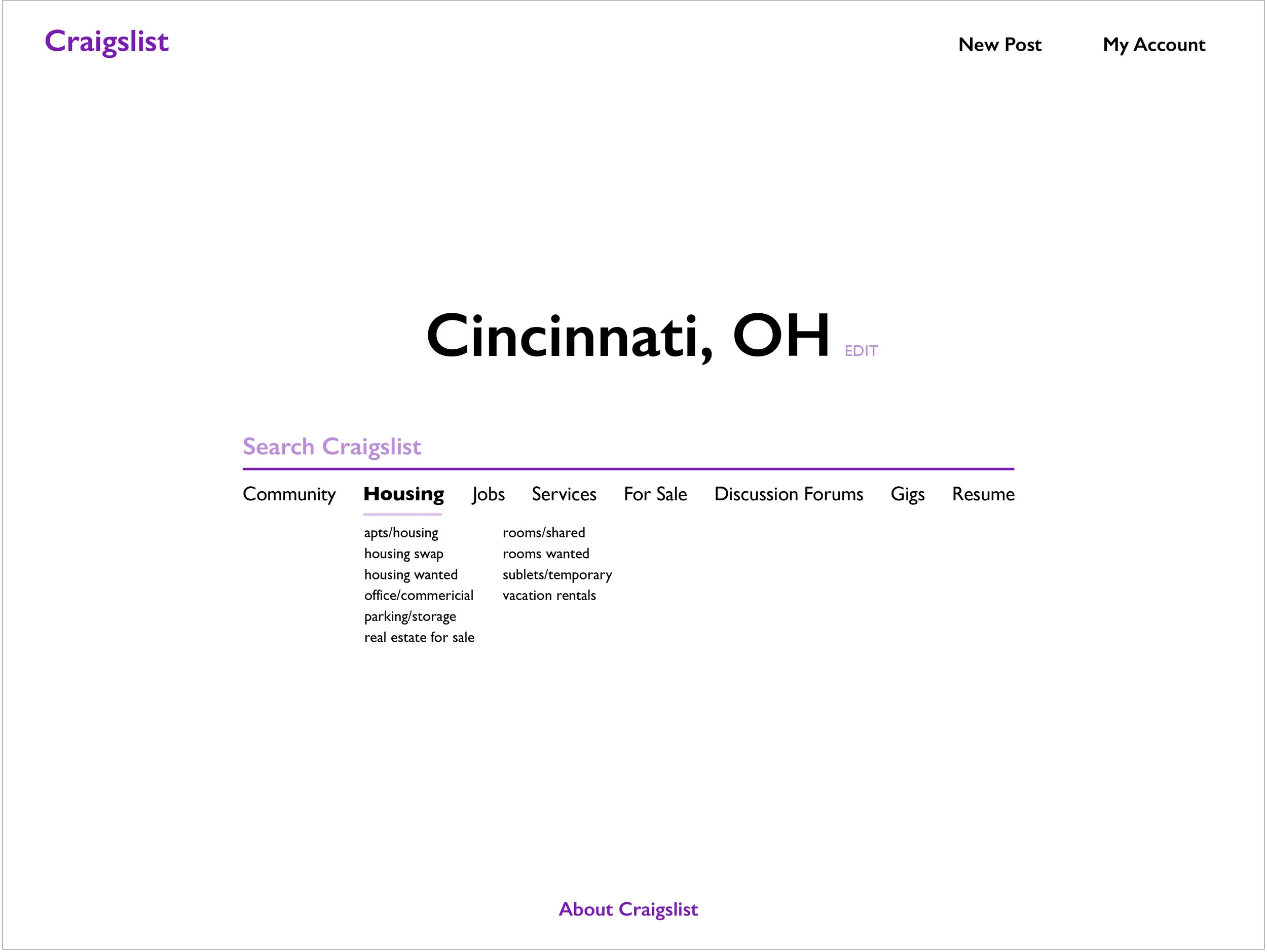The width and height of the screenshot is (1267, 952).
Task: Go to vacation rentals
Action: click(549, 596)
